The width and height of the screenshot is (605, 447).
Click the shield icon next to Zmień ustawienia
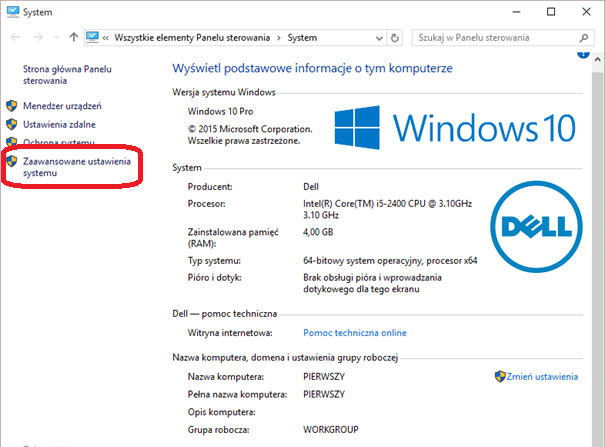point(500,376)
